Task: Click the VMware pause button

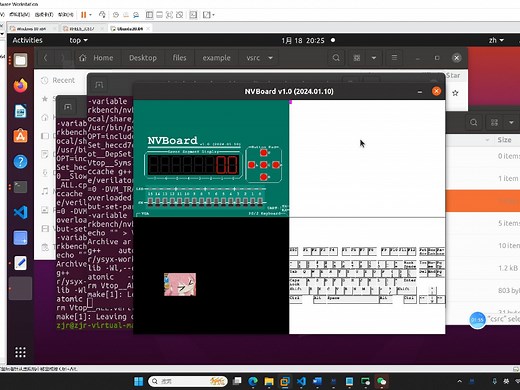Action: 83,15
